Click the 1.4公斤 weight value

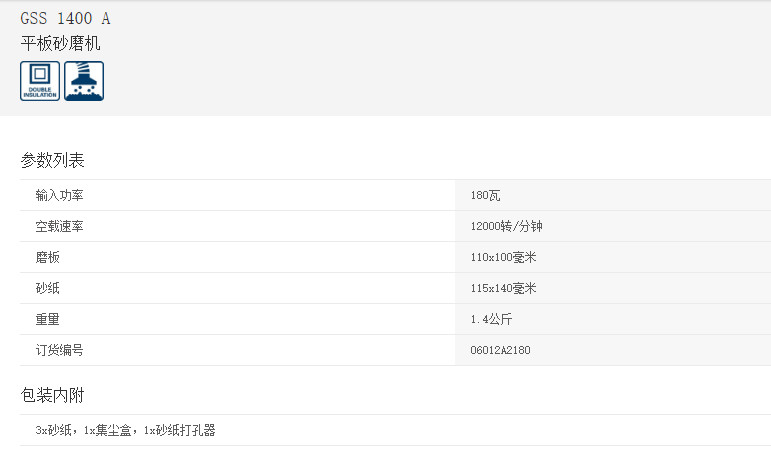coord(491,320)
